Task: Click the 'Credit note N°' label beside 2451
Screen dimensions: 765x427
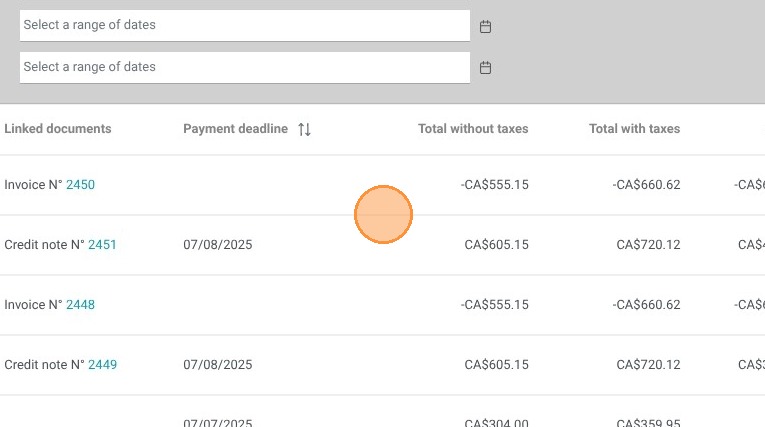Action: (x=44, y=244)
